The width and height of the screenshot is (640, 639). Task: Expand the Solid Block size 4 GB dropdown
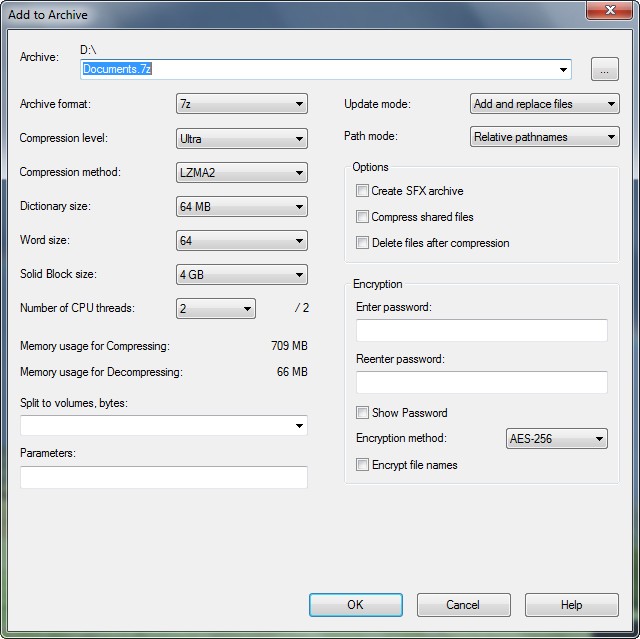242,274
